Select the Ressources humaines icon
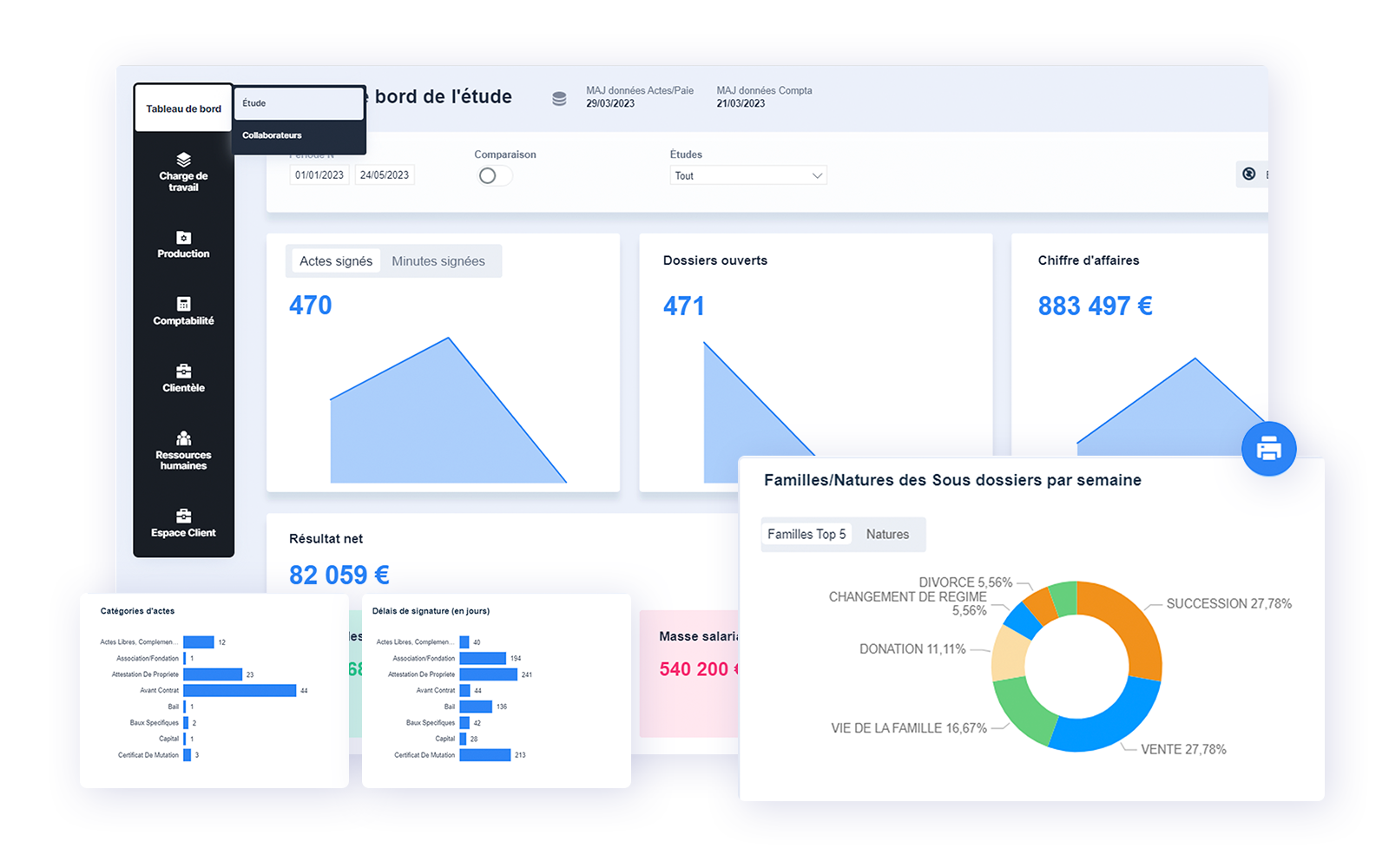Viewport: 1389px width, 868px height. pyautogui.click(x=183, y=439)
